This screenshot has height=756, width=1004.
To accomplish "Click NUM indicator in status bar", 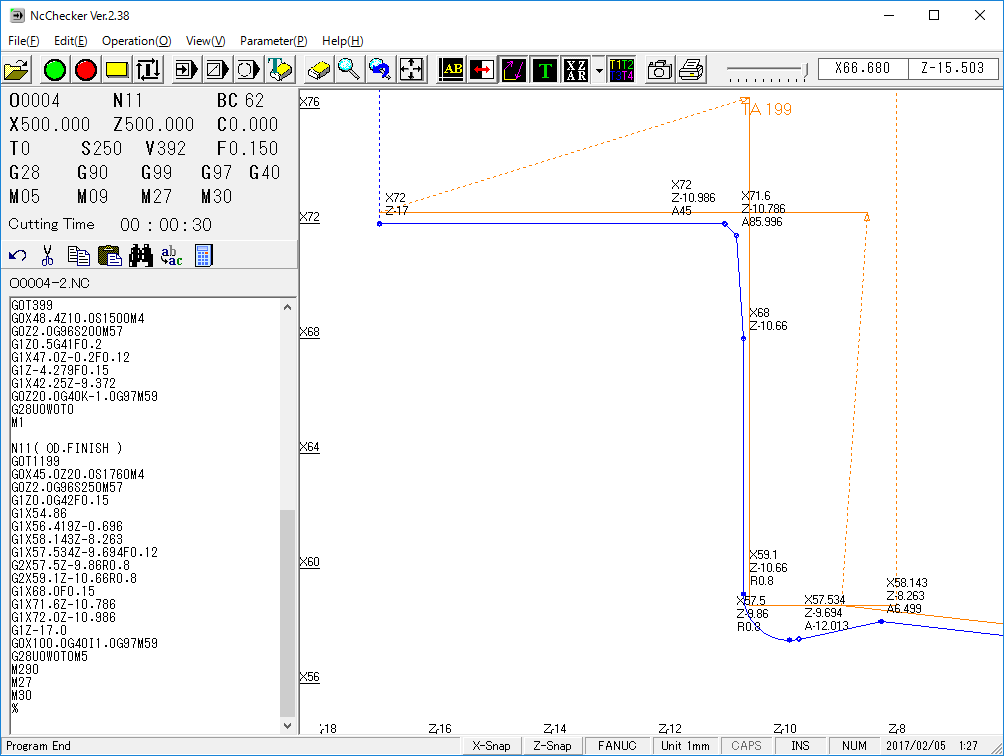I will point(854,746).
